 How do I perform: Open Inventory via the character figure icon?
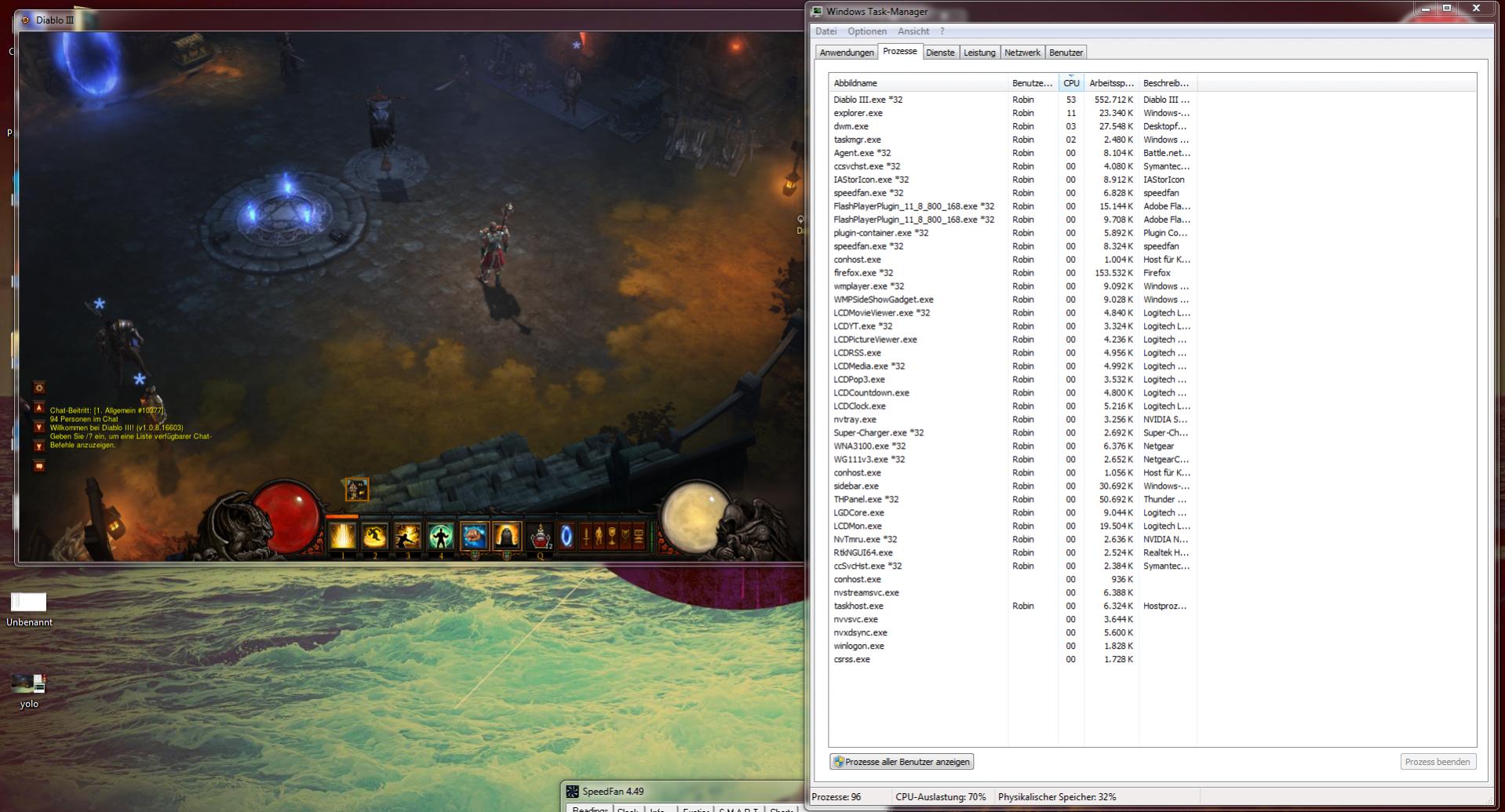coord(599,537)
